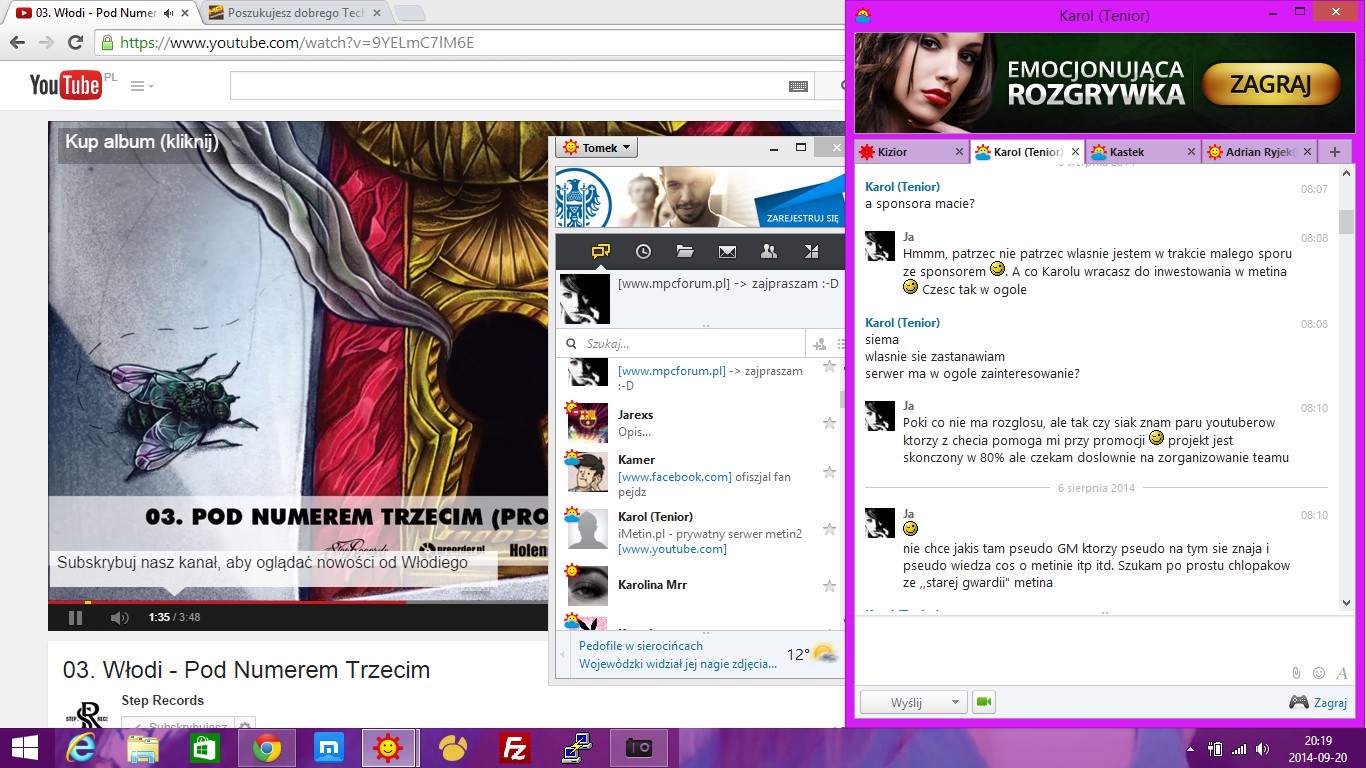
Task: Send the message with Wyślij button
Action: point(905,702)
